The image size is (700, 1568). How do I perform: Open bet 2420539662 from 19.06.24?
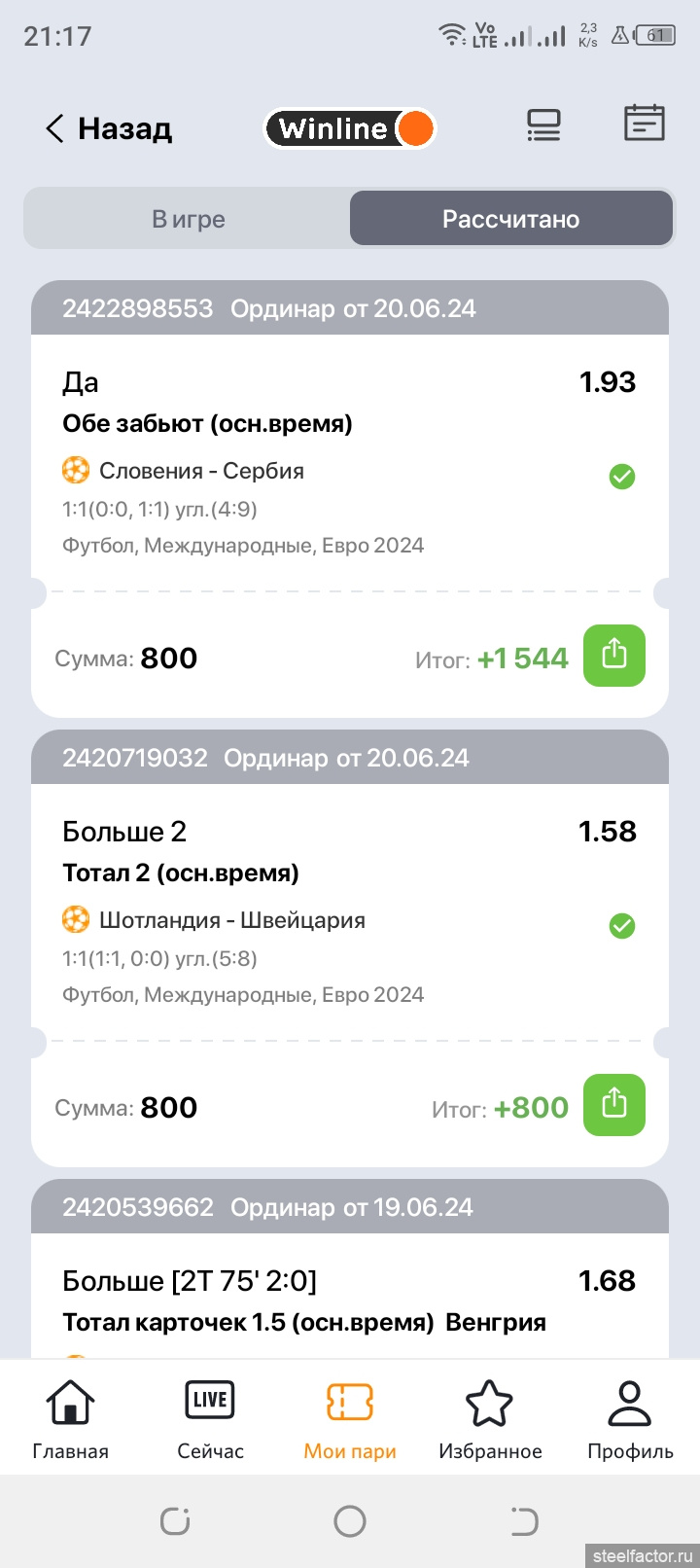(267, 1208)
